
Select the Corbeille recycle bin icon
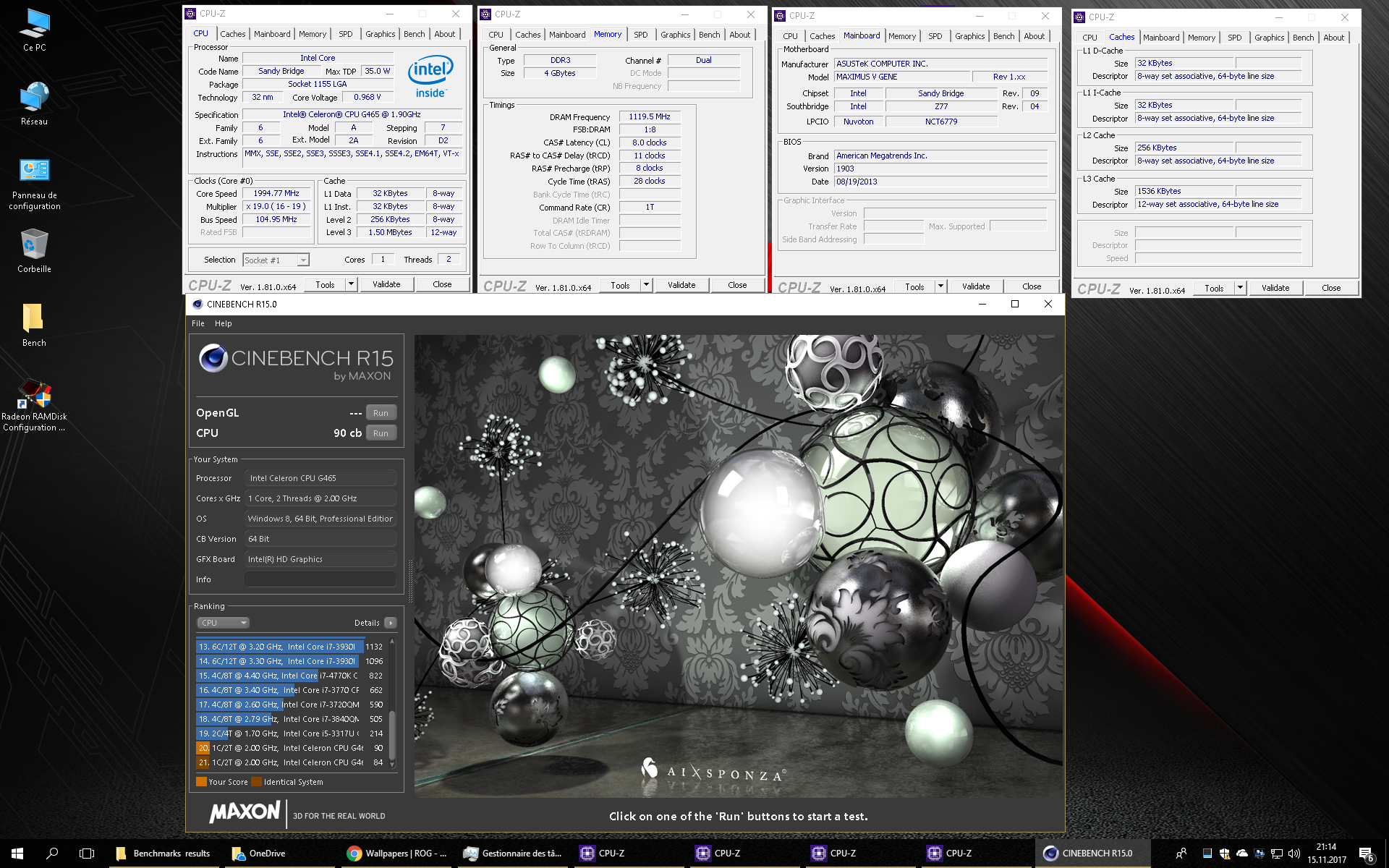(34, 251)
